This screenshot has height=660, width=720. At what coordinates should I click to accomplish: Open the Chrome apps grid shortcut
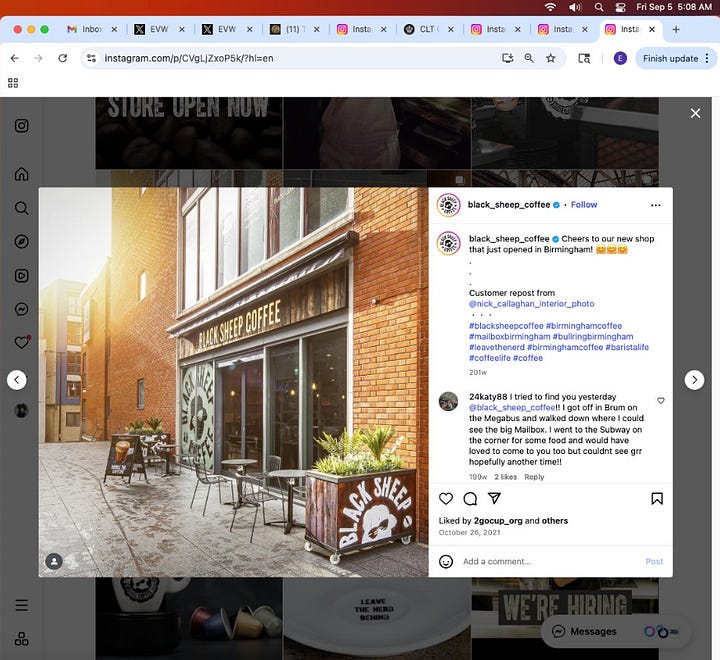click(13, 83)
